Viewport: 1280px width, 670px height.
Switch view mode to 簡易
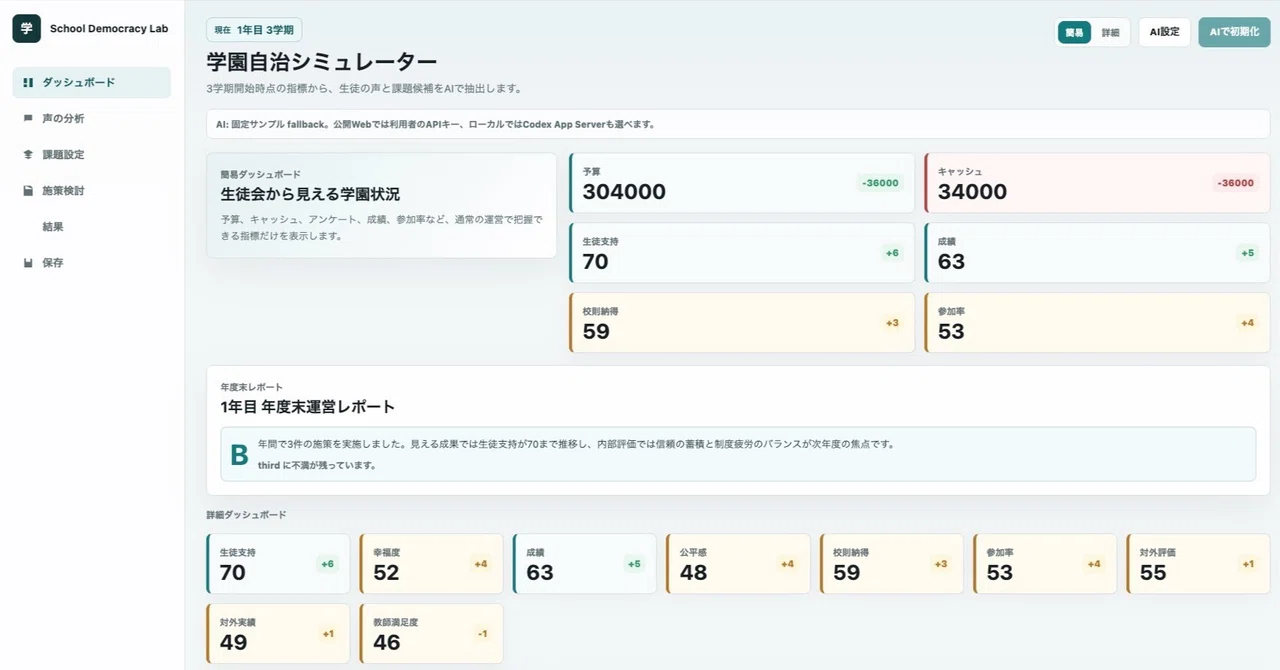pos(1074,32)
